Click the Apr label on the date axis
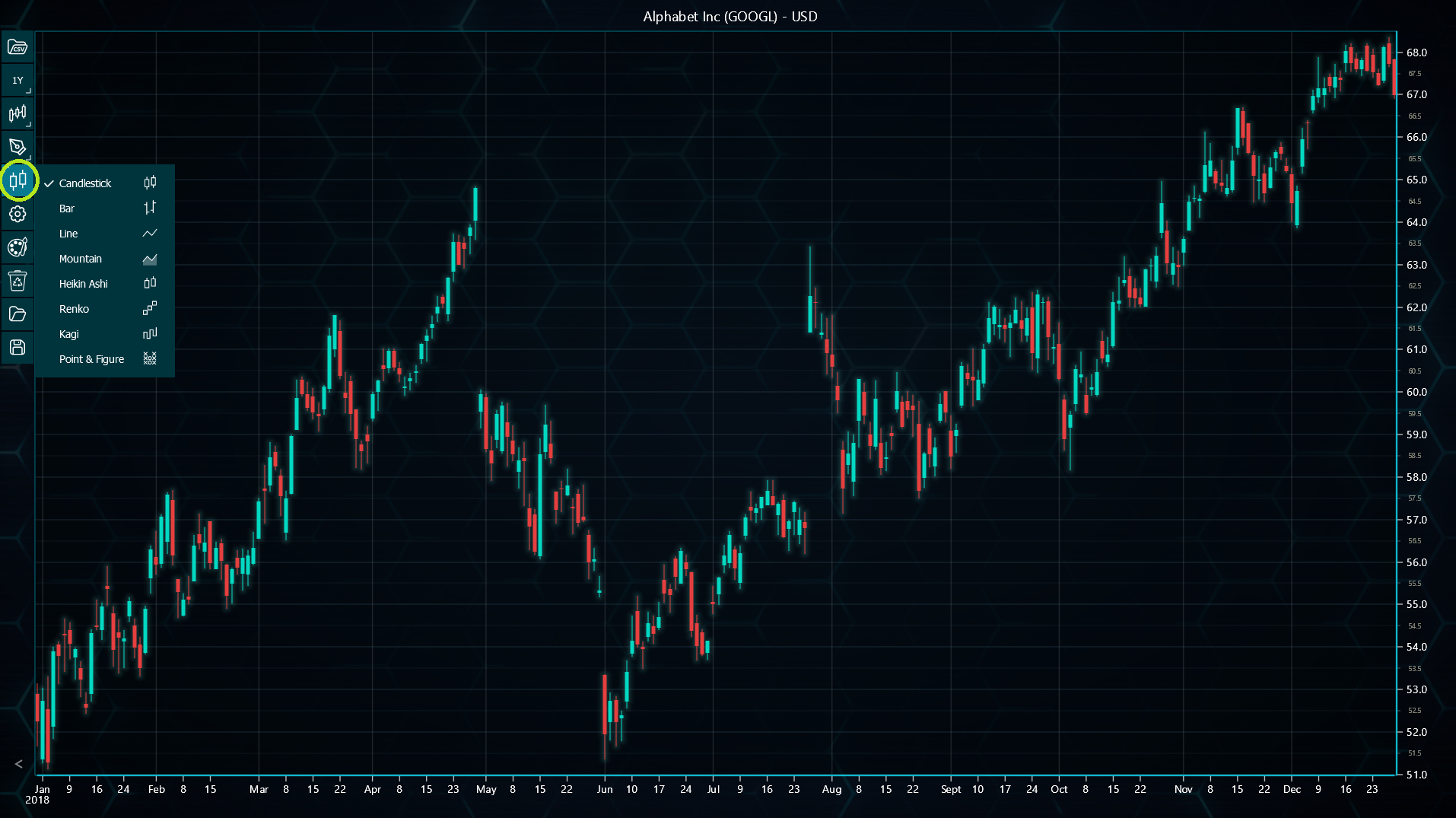This screenshot has height=818, width=1456. click(372, 789)
